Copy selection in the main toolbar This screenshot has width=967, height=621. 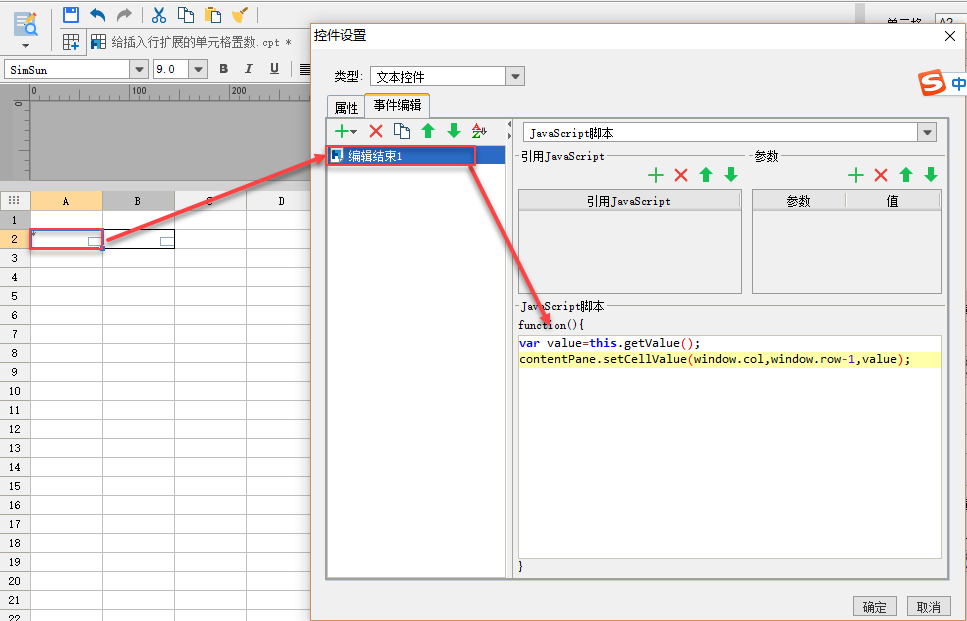click(186, 14)
